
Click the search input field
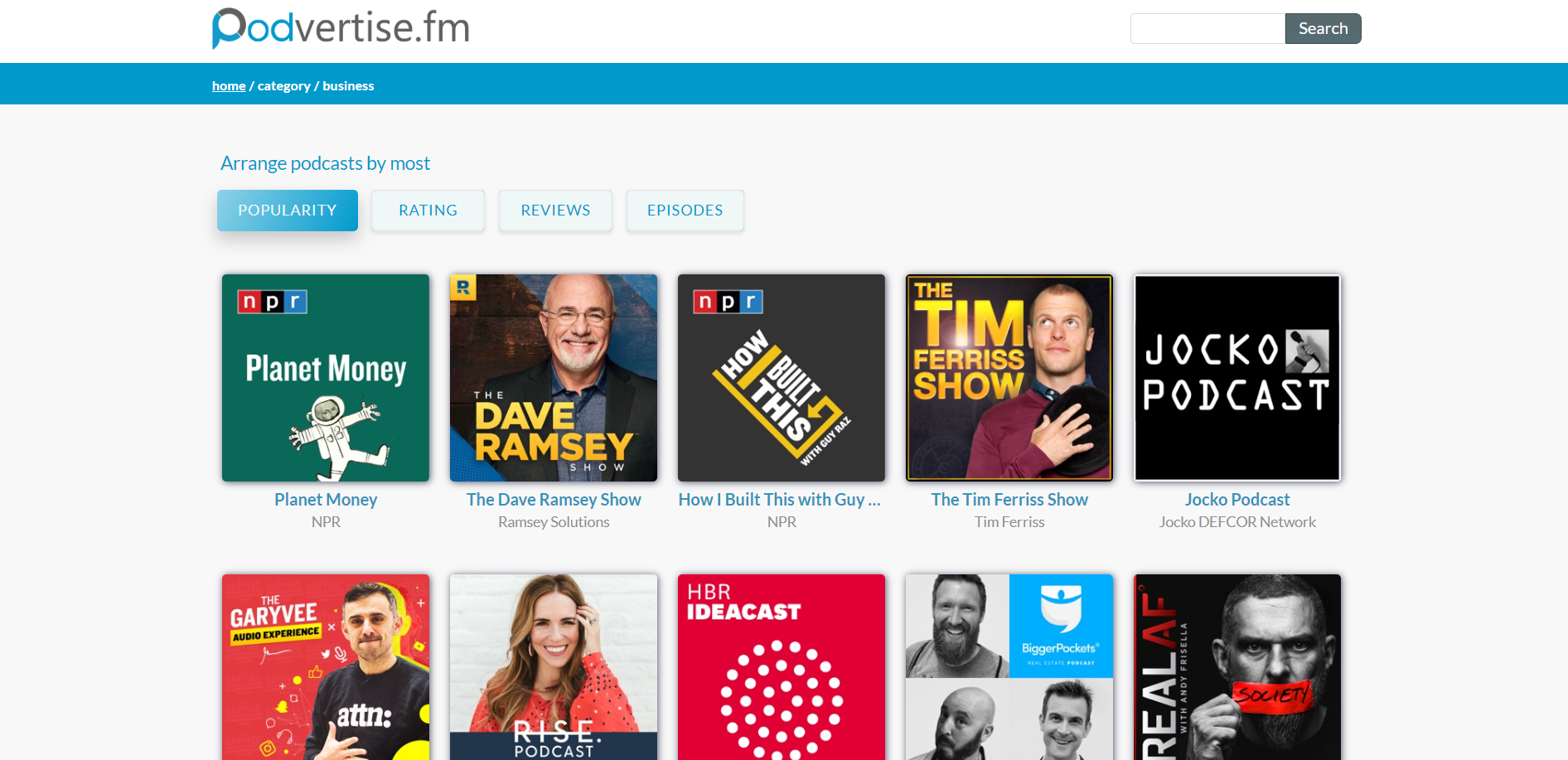pos(1207,28)
